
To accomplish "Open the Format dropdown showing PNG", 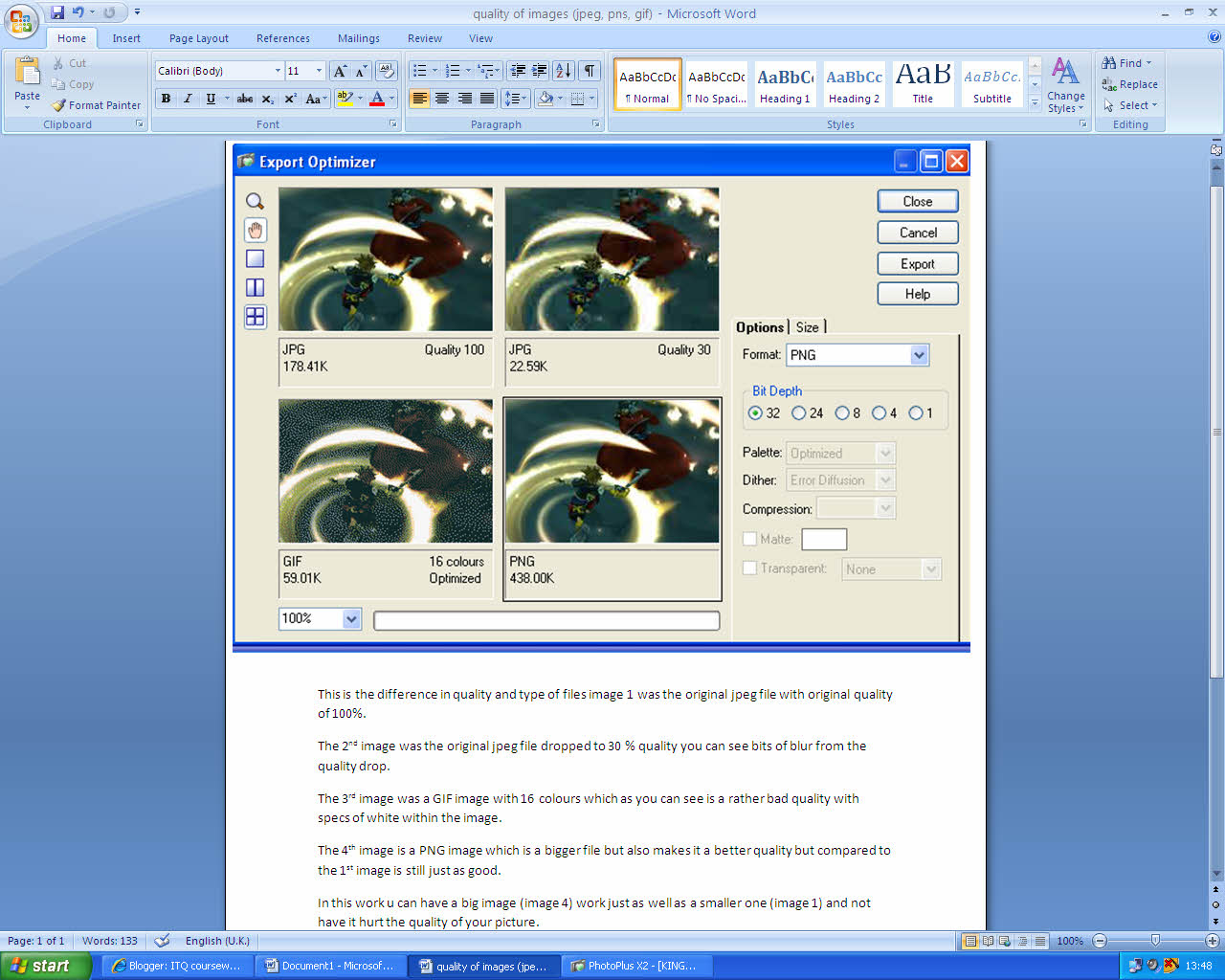I will pyautogui.click(x=918, y=354).
